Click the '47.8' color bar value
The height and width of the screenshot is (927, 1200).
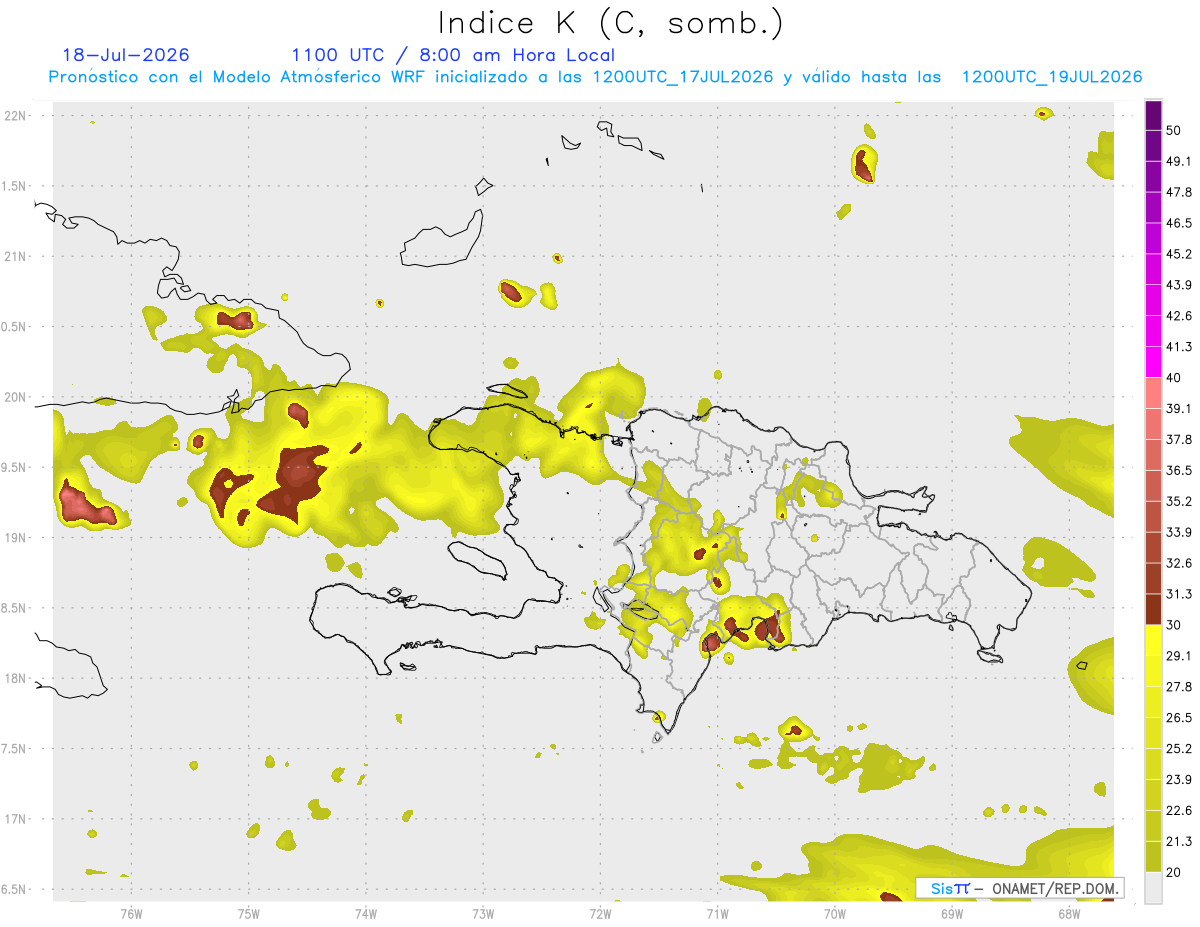pos(1180,192)
